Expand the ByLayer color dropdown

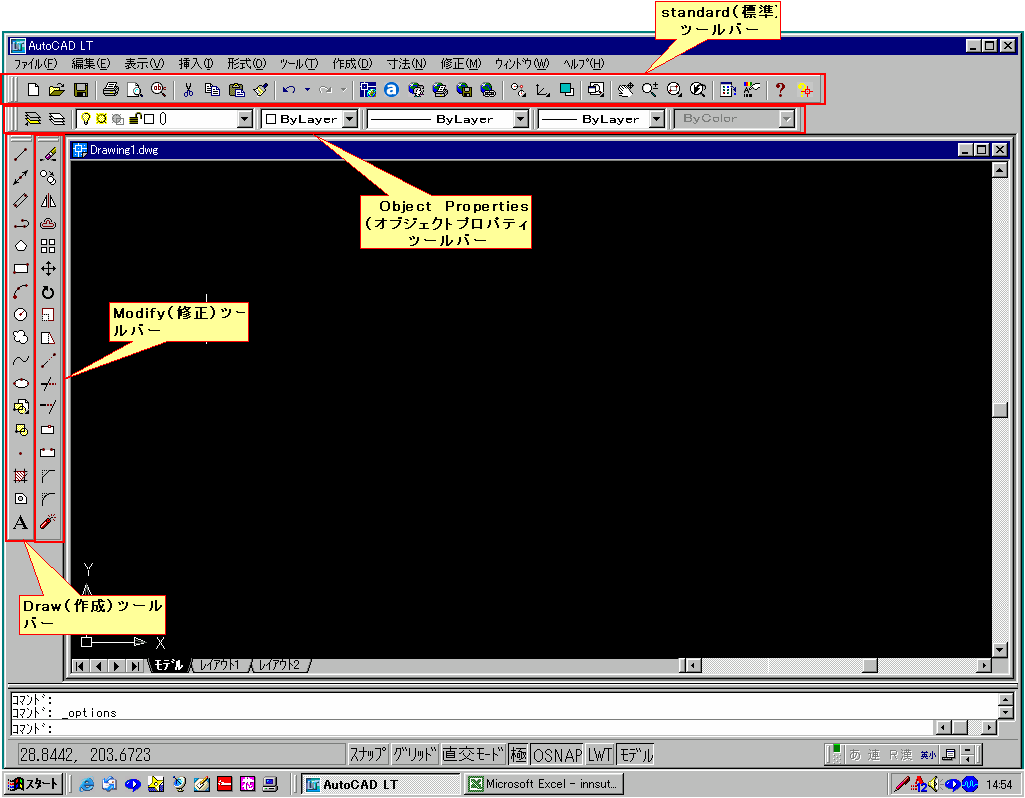coord(350,119)
